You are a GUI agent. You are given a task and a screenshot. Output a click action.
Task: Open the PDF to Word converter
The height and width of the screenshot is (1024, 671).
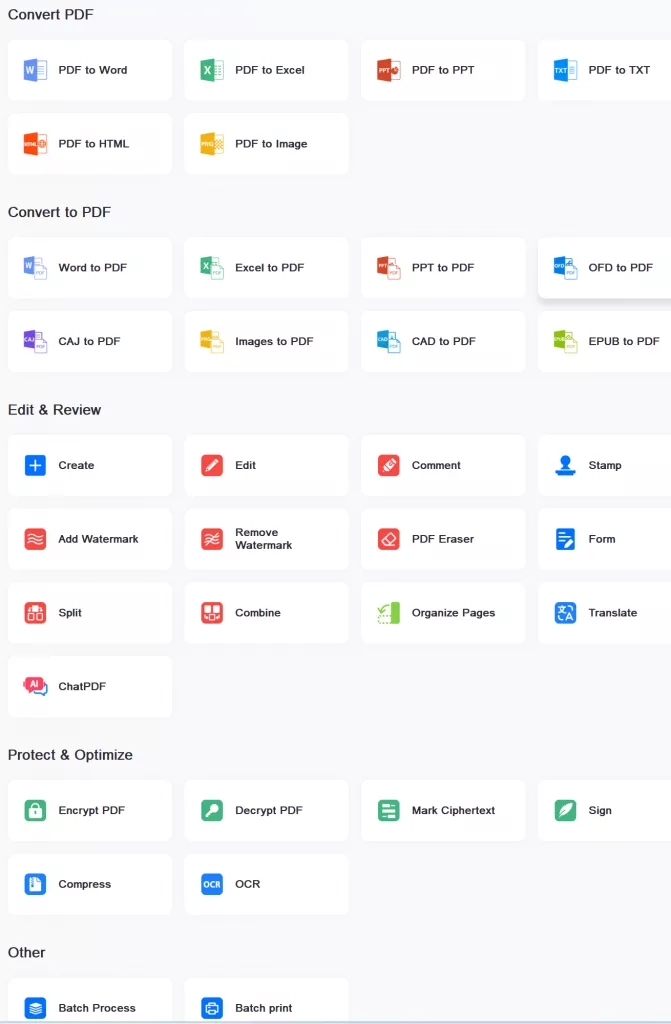pos(90,70)
